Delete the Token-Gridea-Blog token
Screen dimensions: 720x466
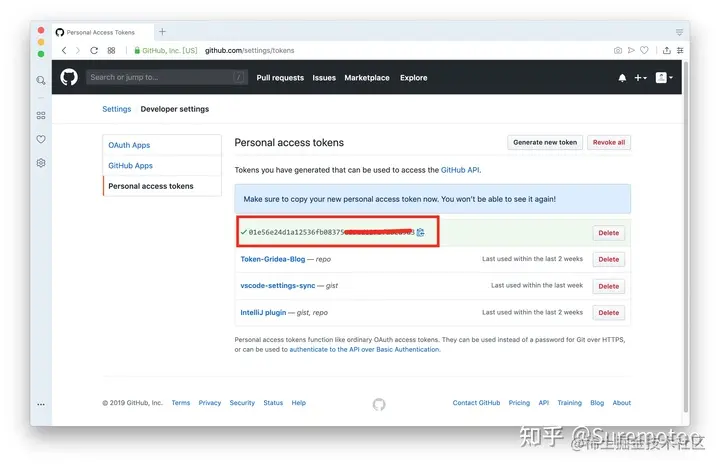[608, 259]
